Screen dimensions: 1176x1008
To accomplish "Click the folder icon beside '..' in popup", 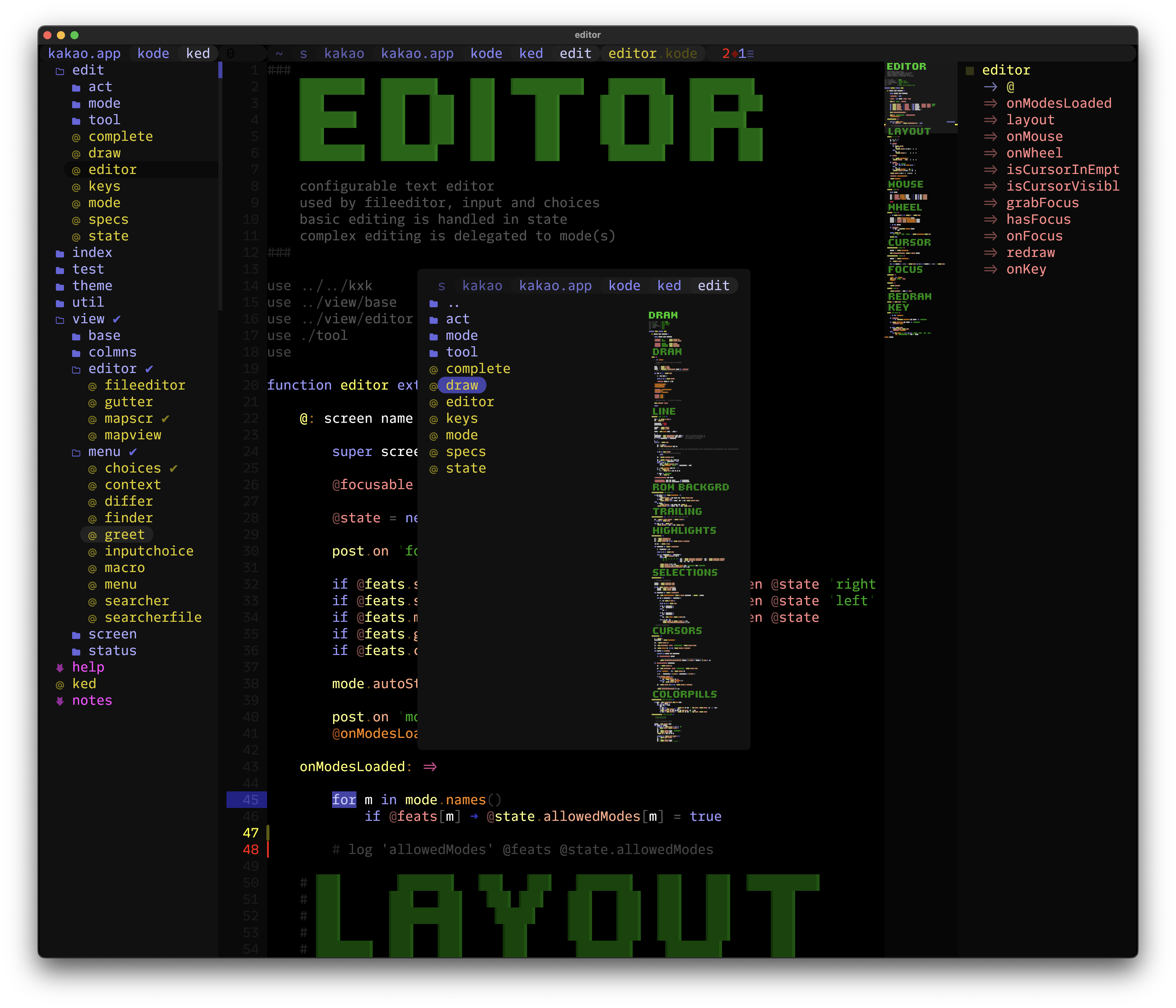I will coord(434,304).
